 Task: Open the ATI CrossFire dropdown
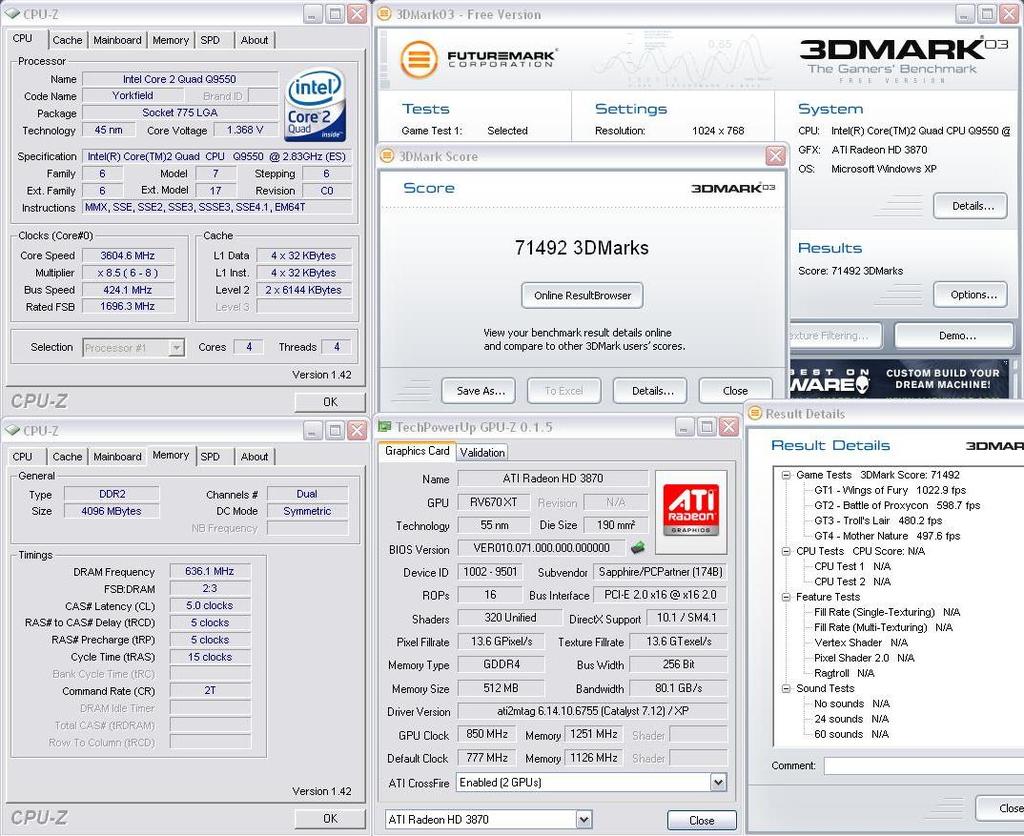[x=718, y=782]
